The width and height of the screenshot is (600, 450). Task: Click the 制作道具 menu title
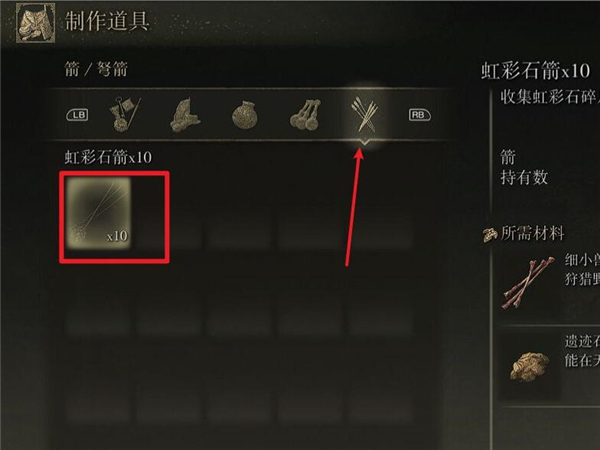(107, 21)
